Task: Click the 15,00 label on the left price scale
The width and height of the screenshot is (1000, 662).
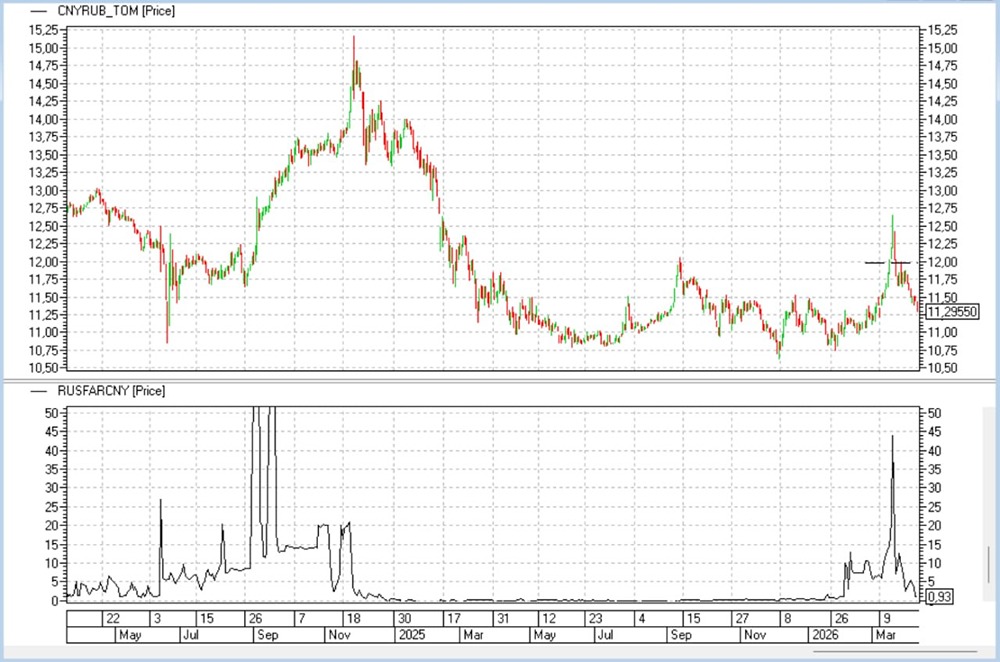Action: tap(43, 48)
